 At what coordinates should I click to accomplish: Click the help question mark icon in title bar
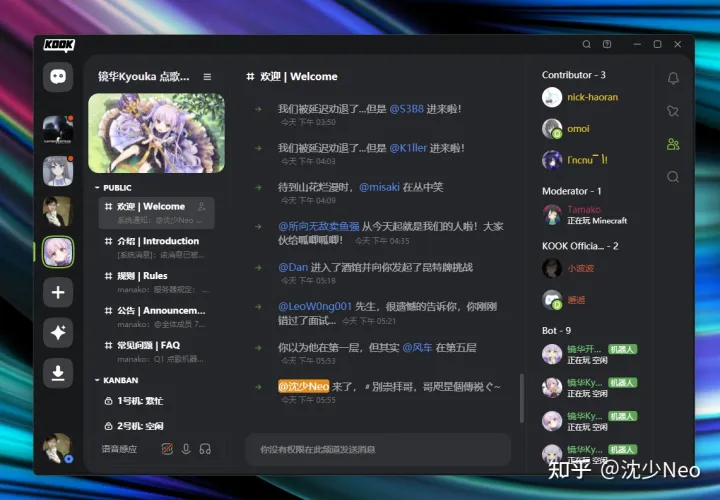(607, 45)
